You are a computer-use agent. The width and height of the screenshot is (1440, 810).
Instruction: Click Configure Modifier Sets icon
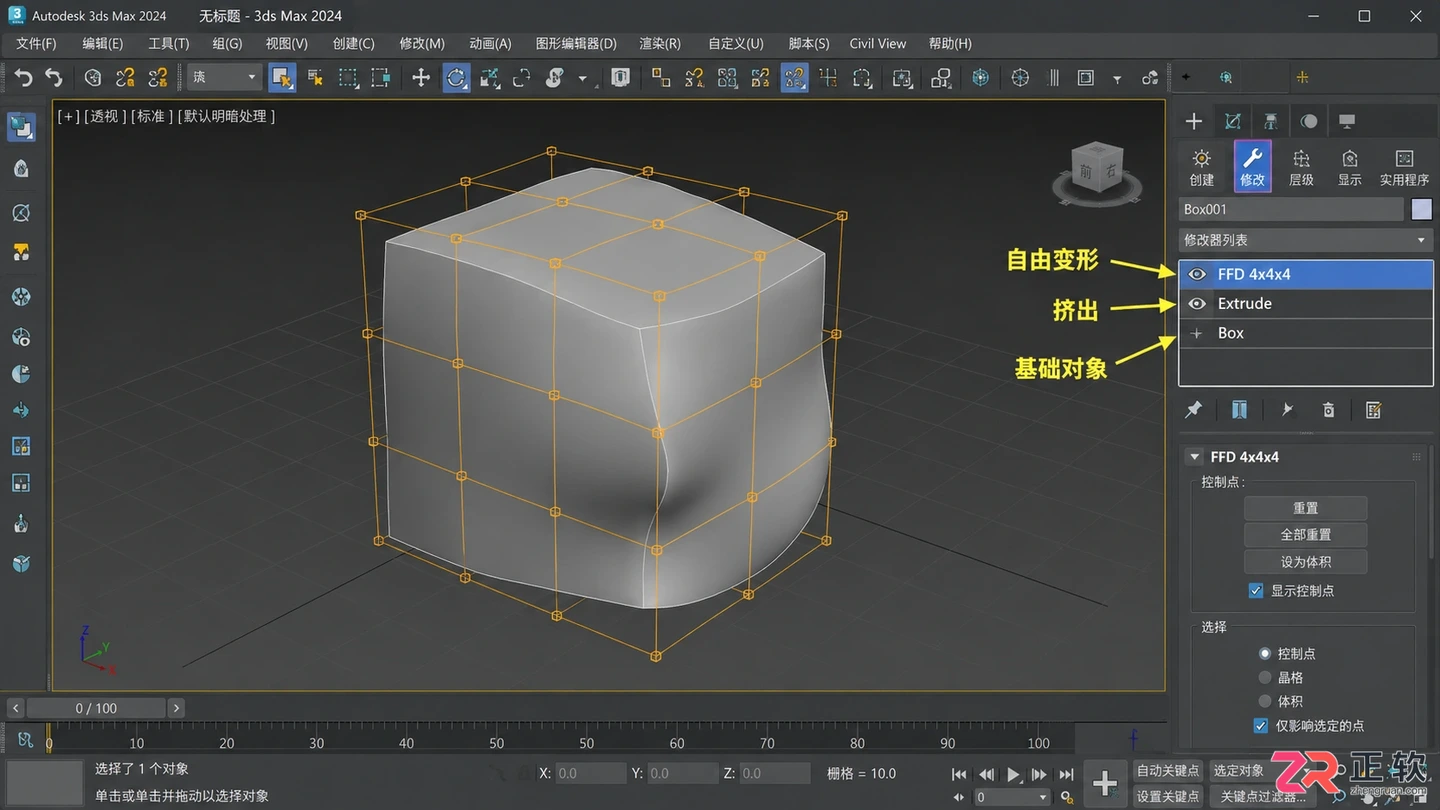(x=1373, y=410)
